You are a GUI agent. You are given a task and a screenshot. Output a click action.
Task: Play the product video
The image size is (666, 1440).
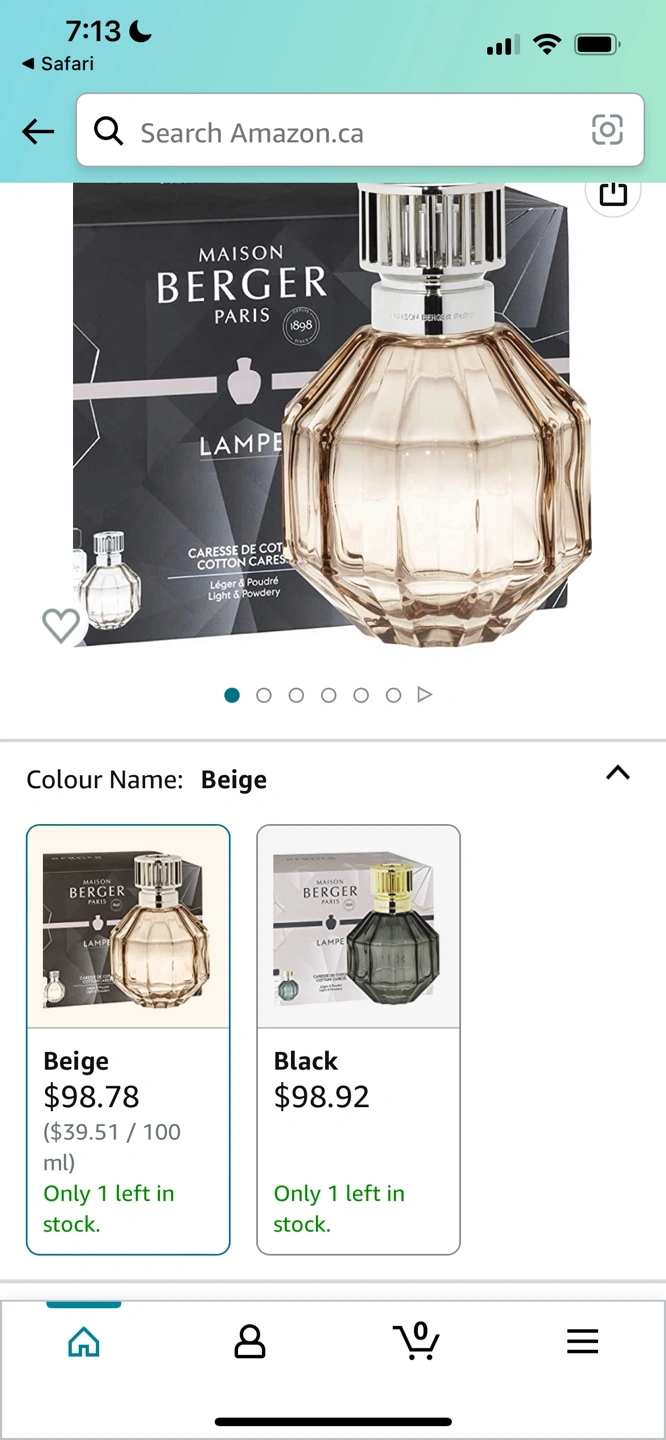[425, 695]
